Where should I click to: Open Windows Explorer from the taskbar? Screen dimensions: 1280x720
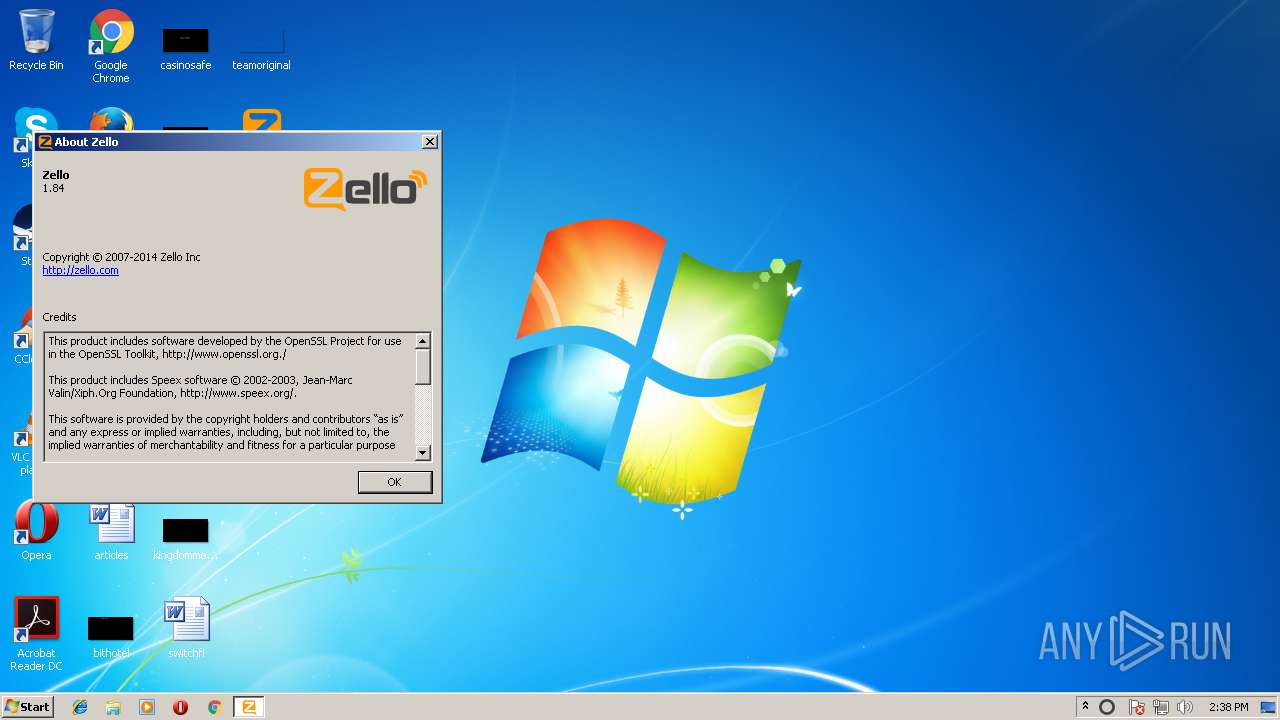coord(113,707)
